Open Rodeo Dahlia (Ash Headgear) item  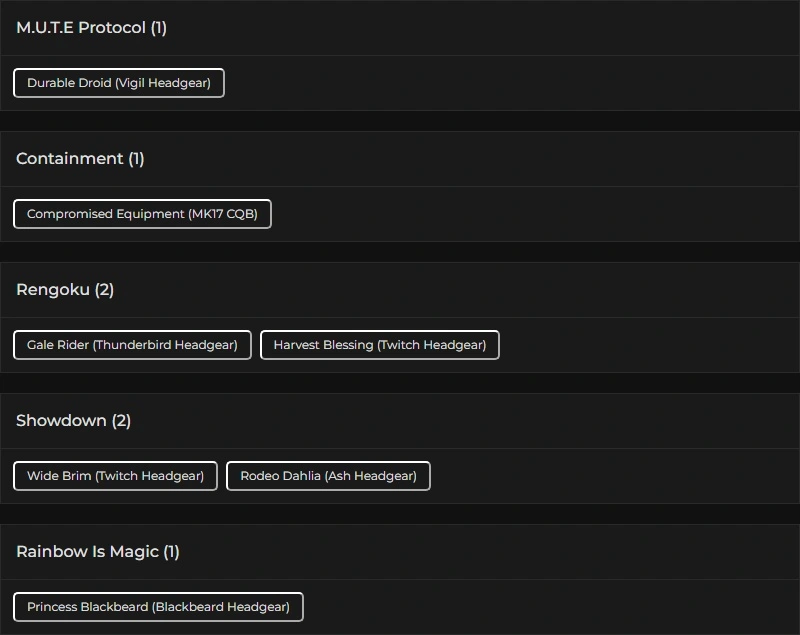pos(328,476)
